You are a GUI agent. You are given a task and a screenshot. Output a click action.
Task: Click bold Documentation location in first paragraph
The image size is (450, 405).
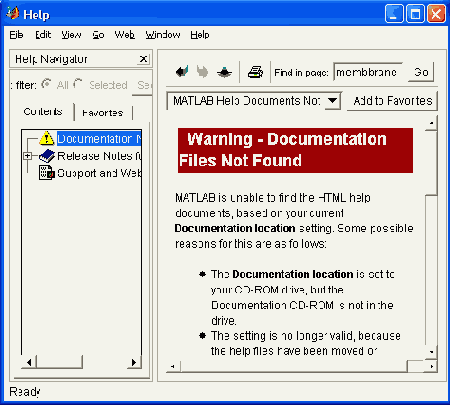coord(235,228)
